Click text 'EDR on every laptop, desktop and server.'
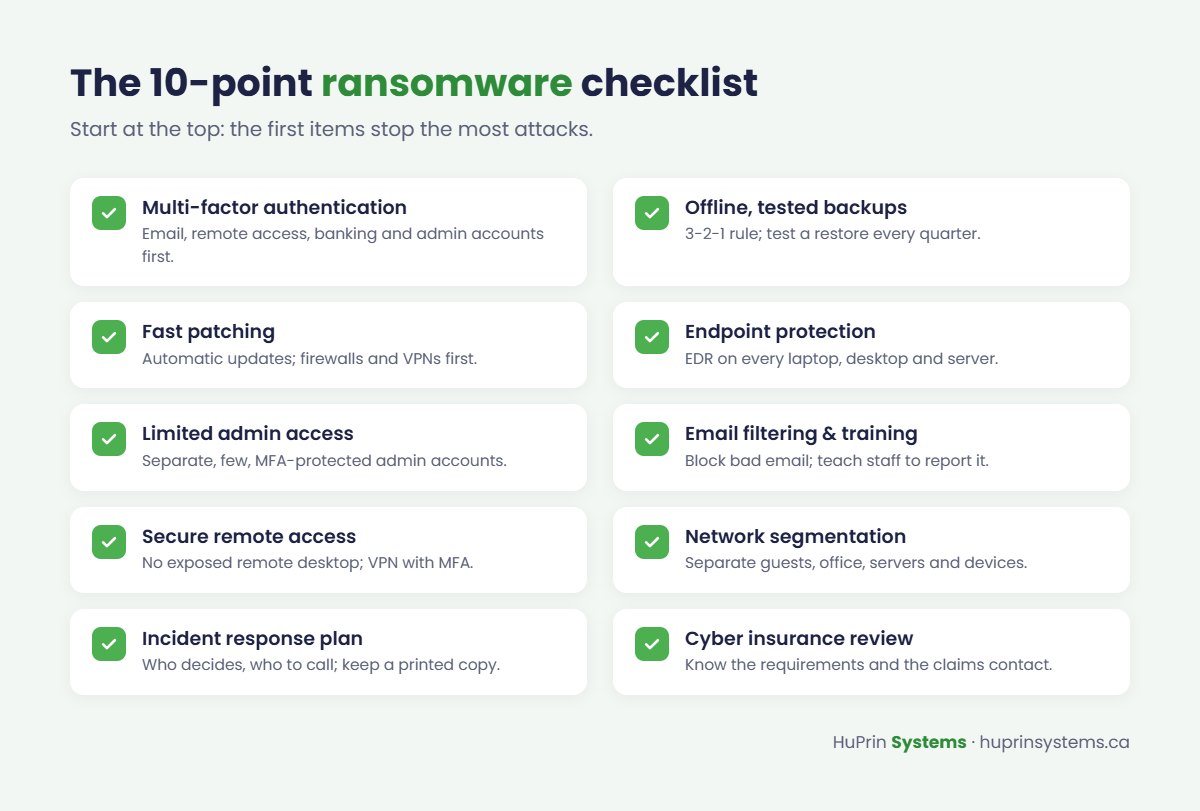The width and height of the screenshot is (1200, 811). click(841, 358)
